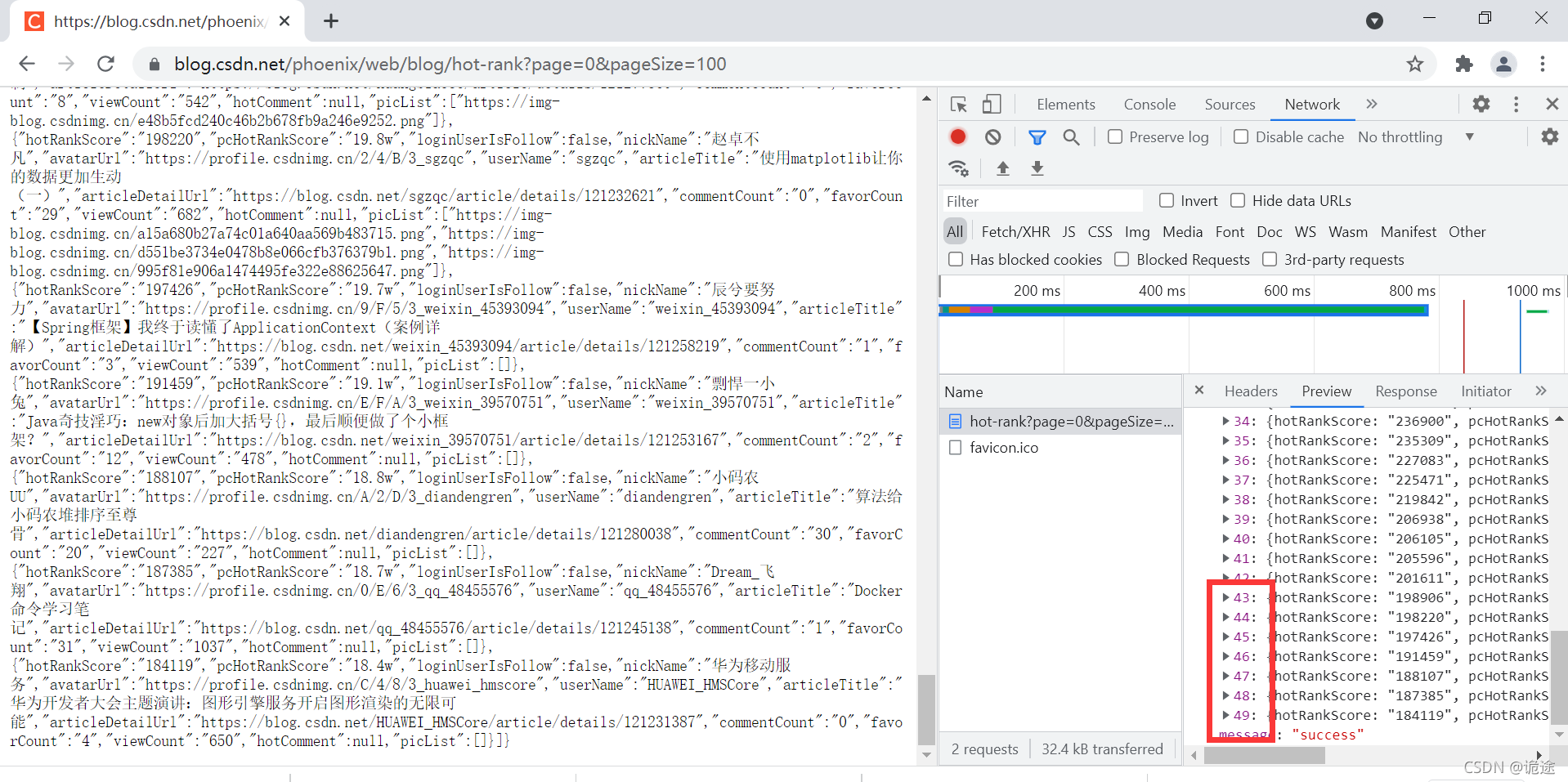
Task: View site information lock icon
Action: [153, 64]
